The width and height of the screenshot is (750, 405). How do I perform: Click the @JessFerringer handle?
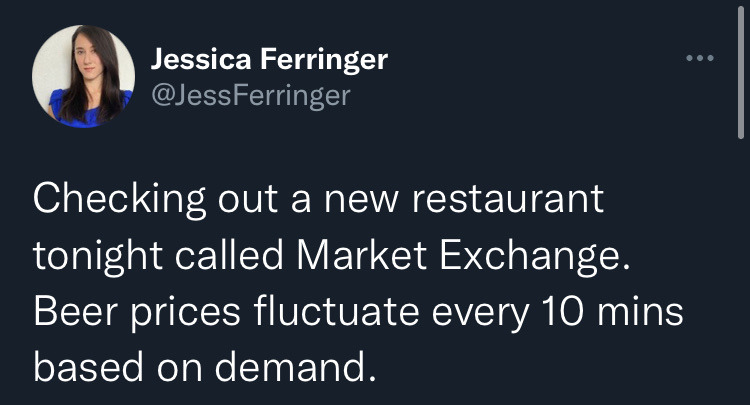[x=250, y=96]
